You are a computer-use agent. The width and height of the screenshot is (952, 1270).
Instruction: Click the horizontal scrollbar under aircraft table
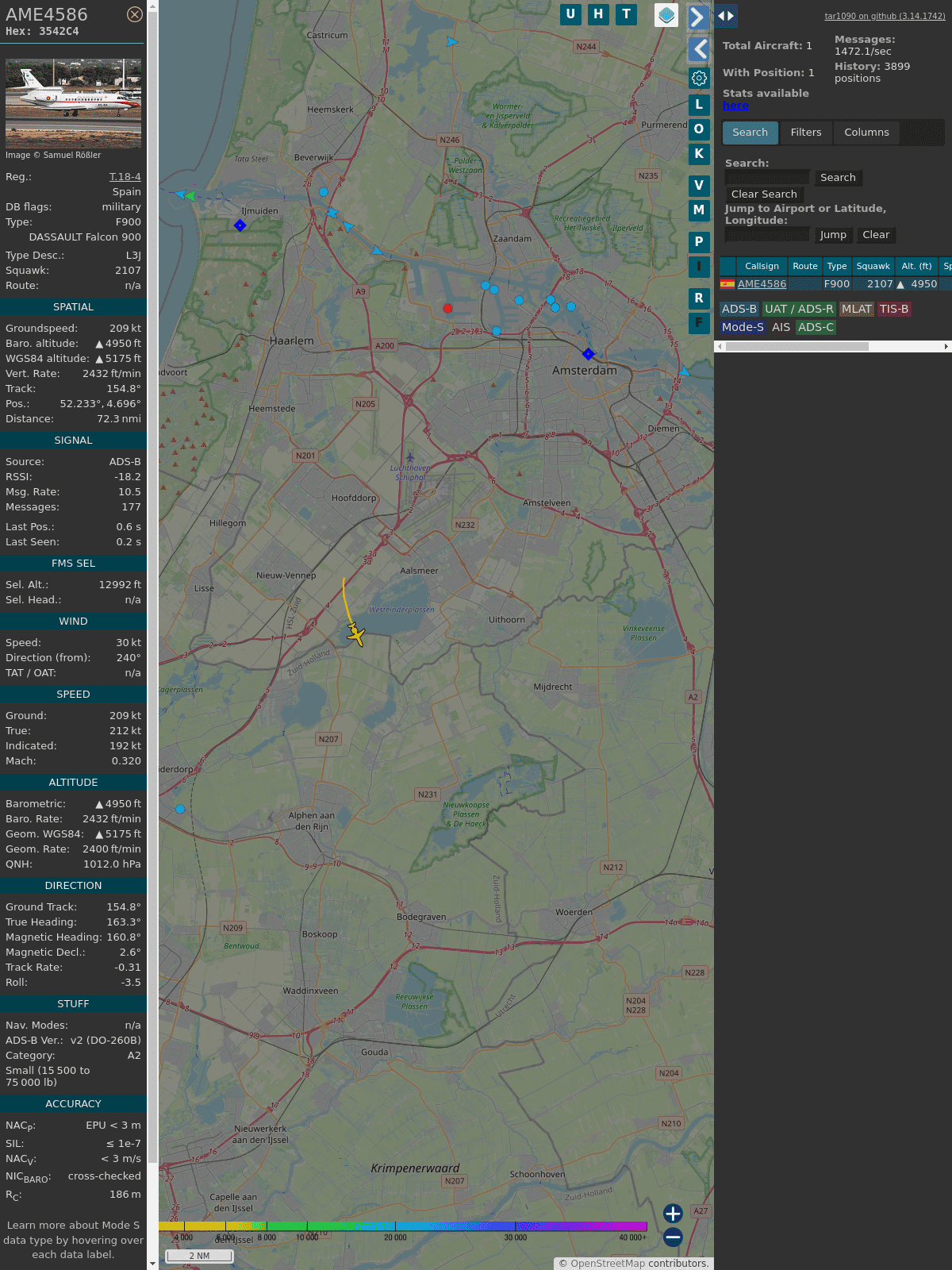coord(797,346)
